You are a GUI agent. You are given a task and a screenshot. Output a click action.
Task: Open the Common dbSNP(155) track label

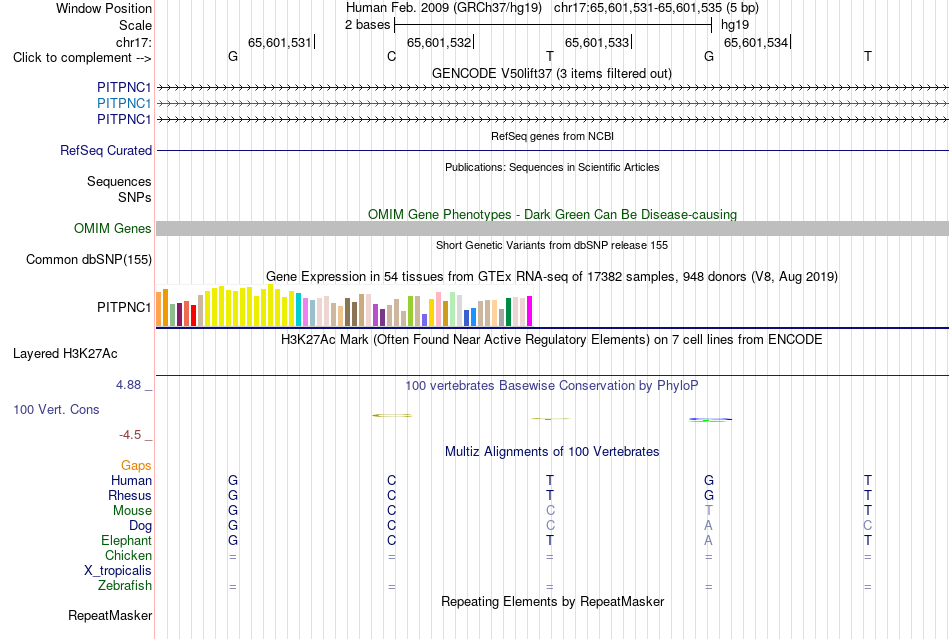pos(89,259)
